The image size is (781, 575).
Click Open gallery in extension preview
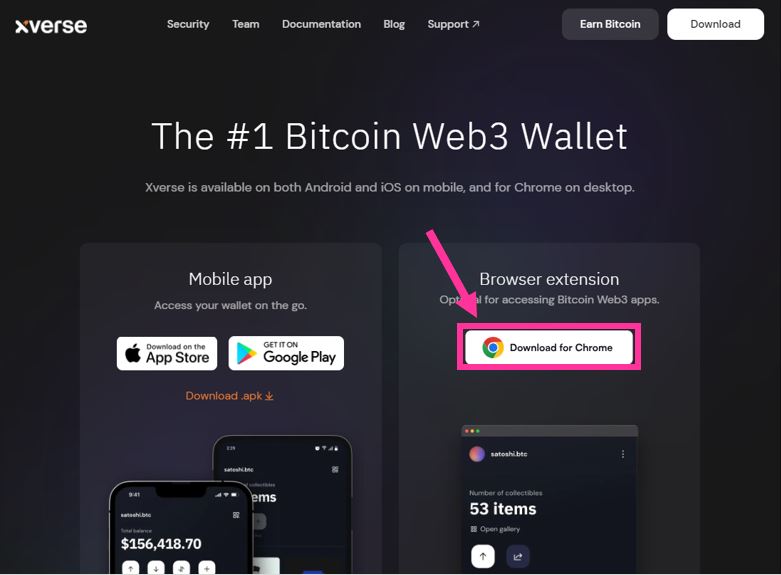point(495,529)
